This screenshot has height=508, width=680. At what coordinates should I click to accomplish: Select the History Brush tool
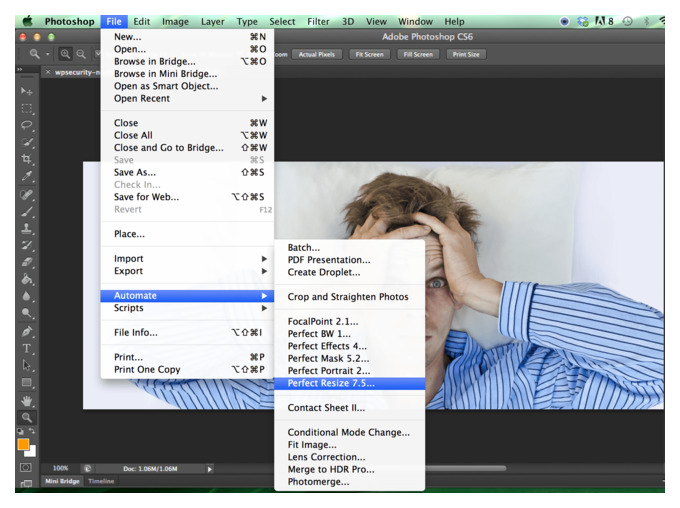(x=26, y=245)
